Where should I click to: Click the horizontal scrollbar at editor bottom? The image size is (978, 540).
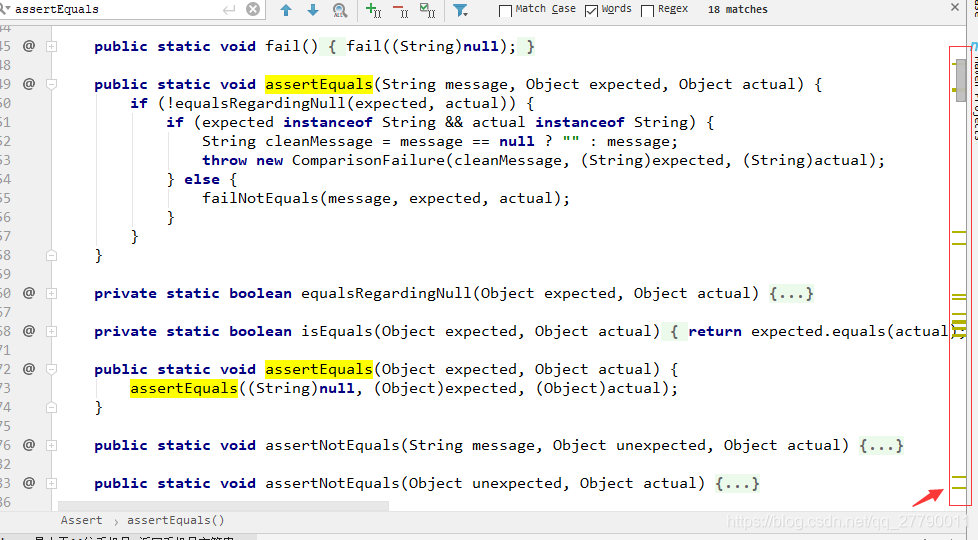tap(223, 506)
